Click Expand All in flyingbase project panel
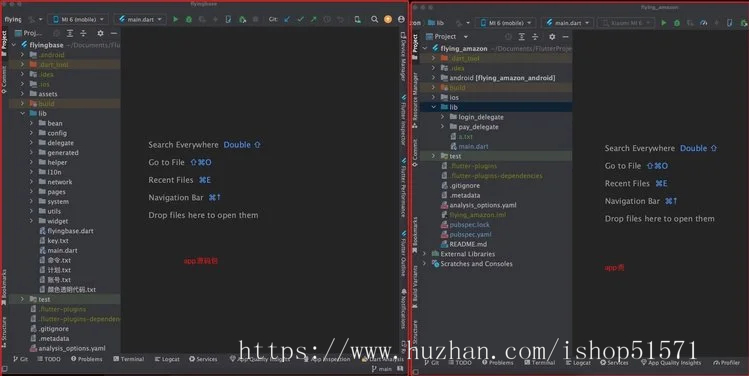Screen dimensions: 749x376 (70, 33)
